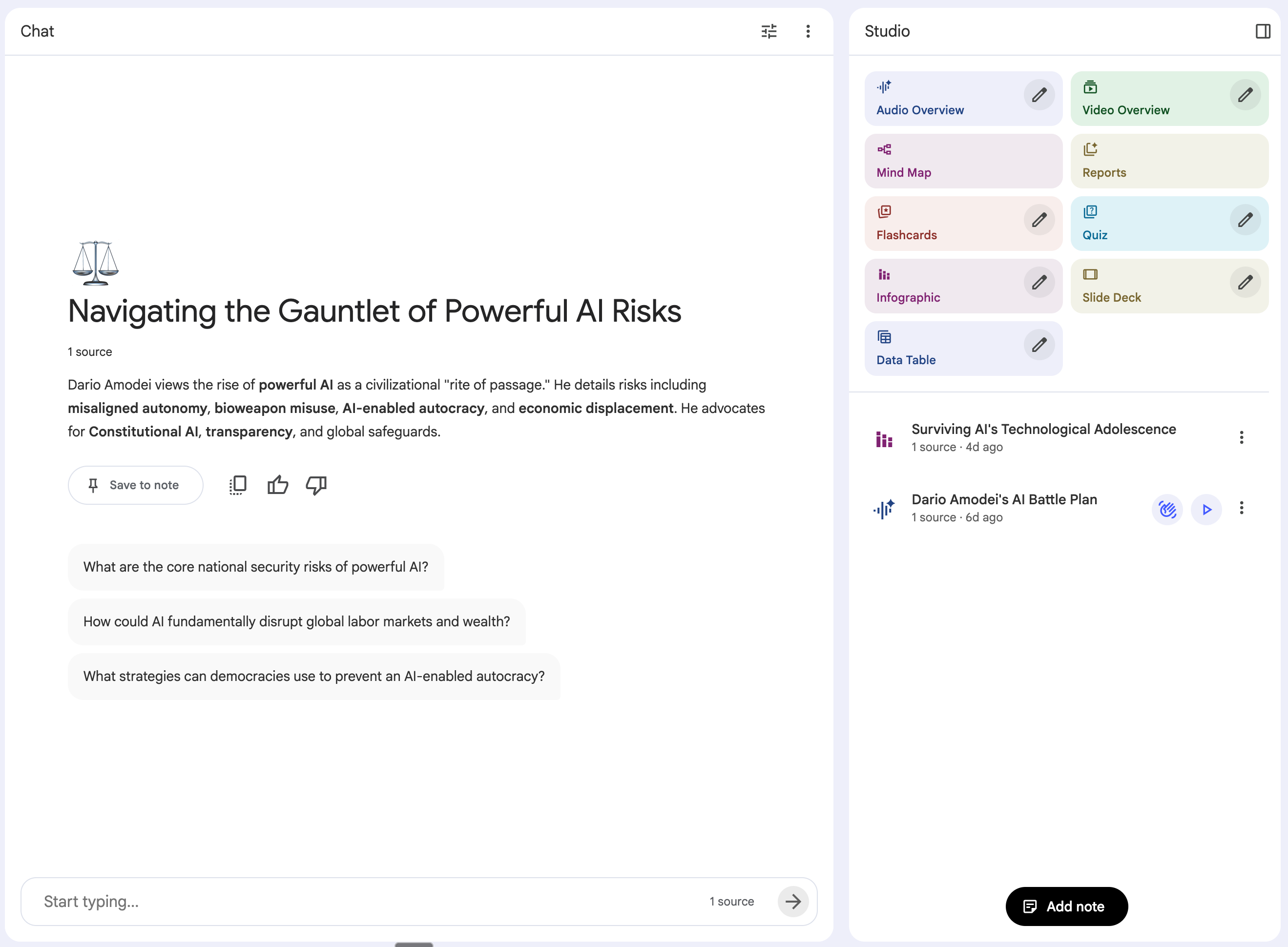Open menu for Surviving AI's Technological Adolescence
Screen dimensions: 1288x947
[1241, 437]
